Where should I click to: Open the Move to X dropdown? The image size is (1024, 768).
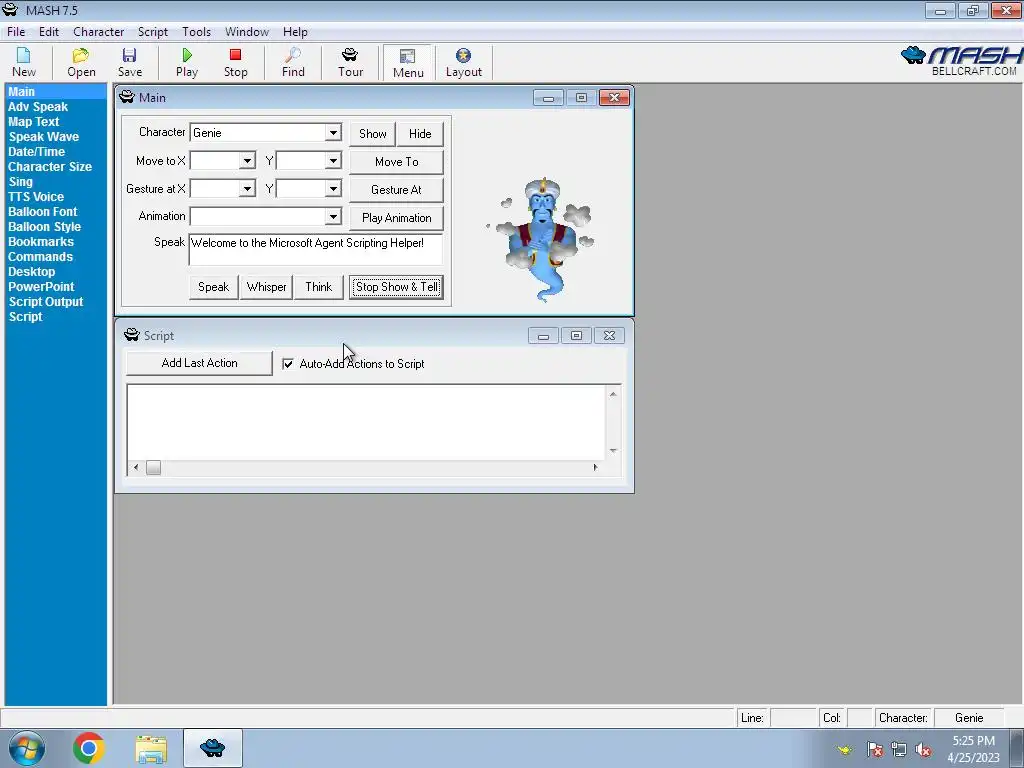pyautogui.click(x=247, y=161)
